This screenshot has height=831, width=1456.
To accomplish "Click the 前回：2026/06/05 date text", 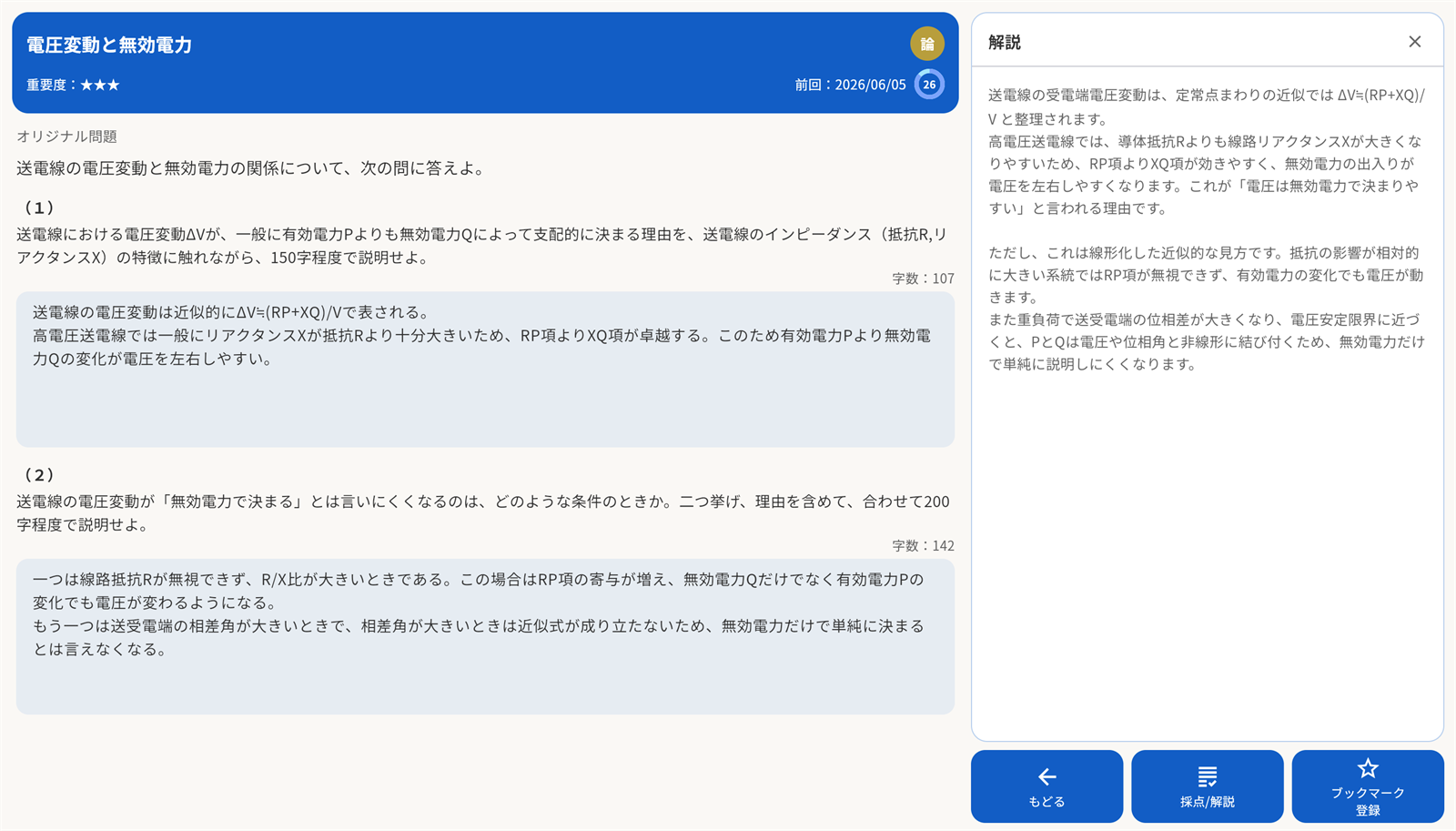I will 850,85.
